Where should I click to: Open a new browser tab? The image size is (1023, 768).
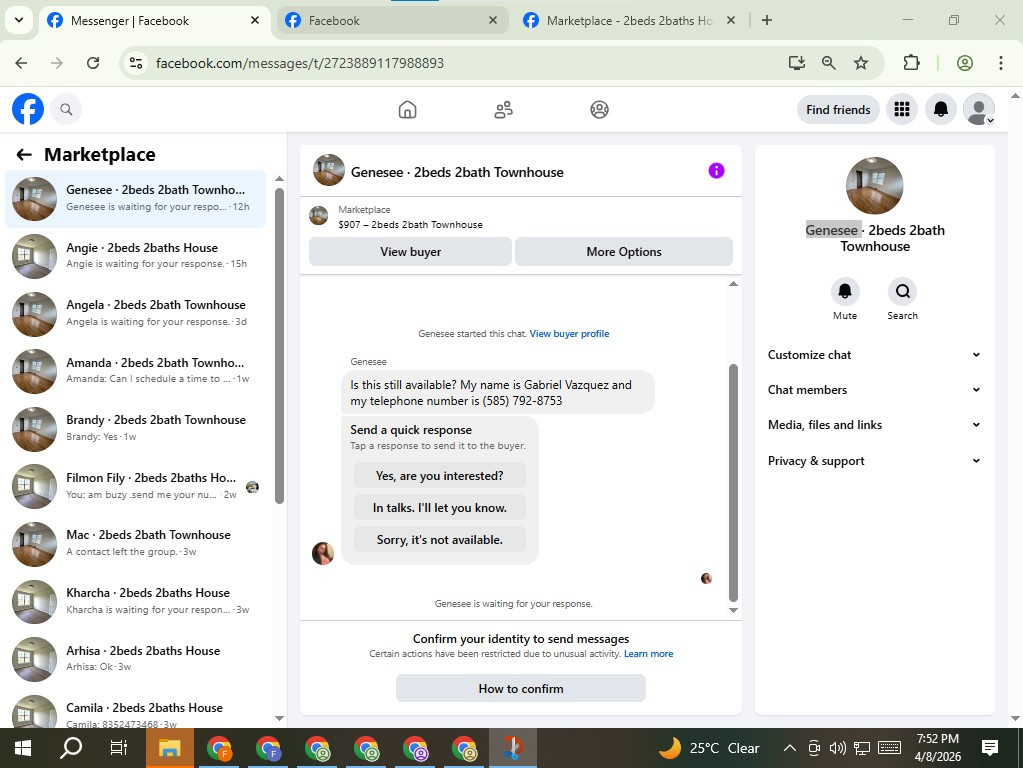[x=767, y=20]
